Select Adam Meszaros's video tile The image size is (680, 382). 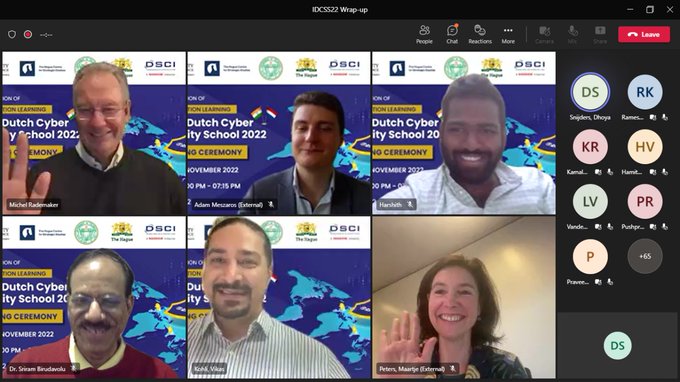point(279,133)
